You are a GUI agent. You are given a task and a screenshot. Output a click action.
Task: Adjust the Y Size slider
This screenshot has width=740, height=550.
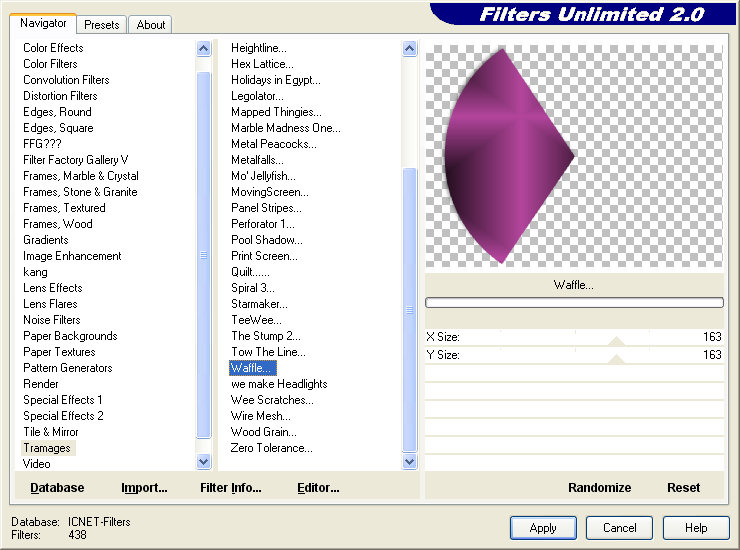point(616,357)
